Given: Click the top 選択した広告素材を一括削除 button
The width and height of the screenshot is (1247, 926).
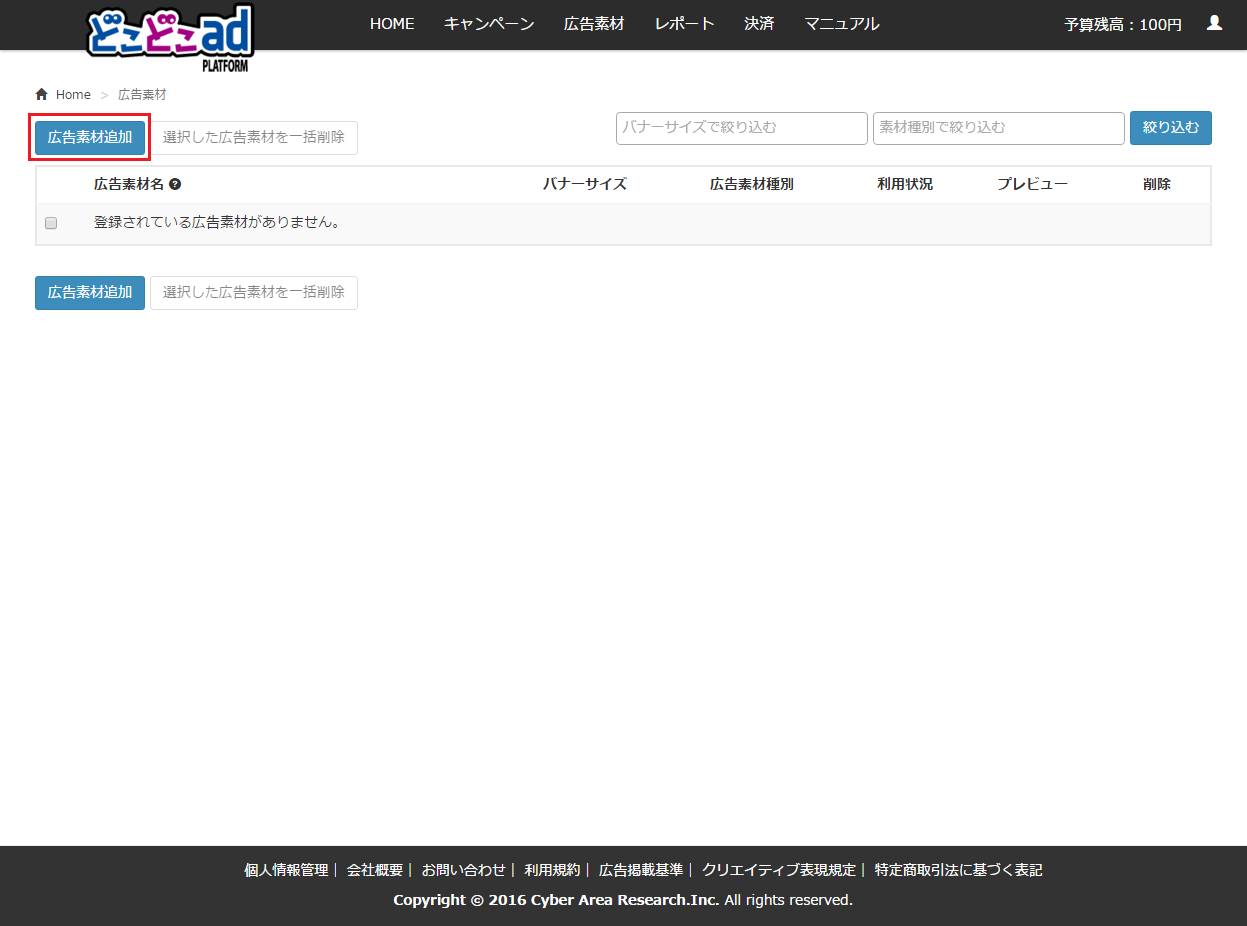Looking at the screenshot, I should 254,138.
